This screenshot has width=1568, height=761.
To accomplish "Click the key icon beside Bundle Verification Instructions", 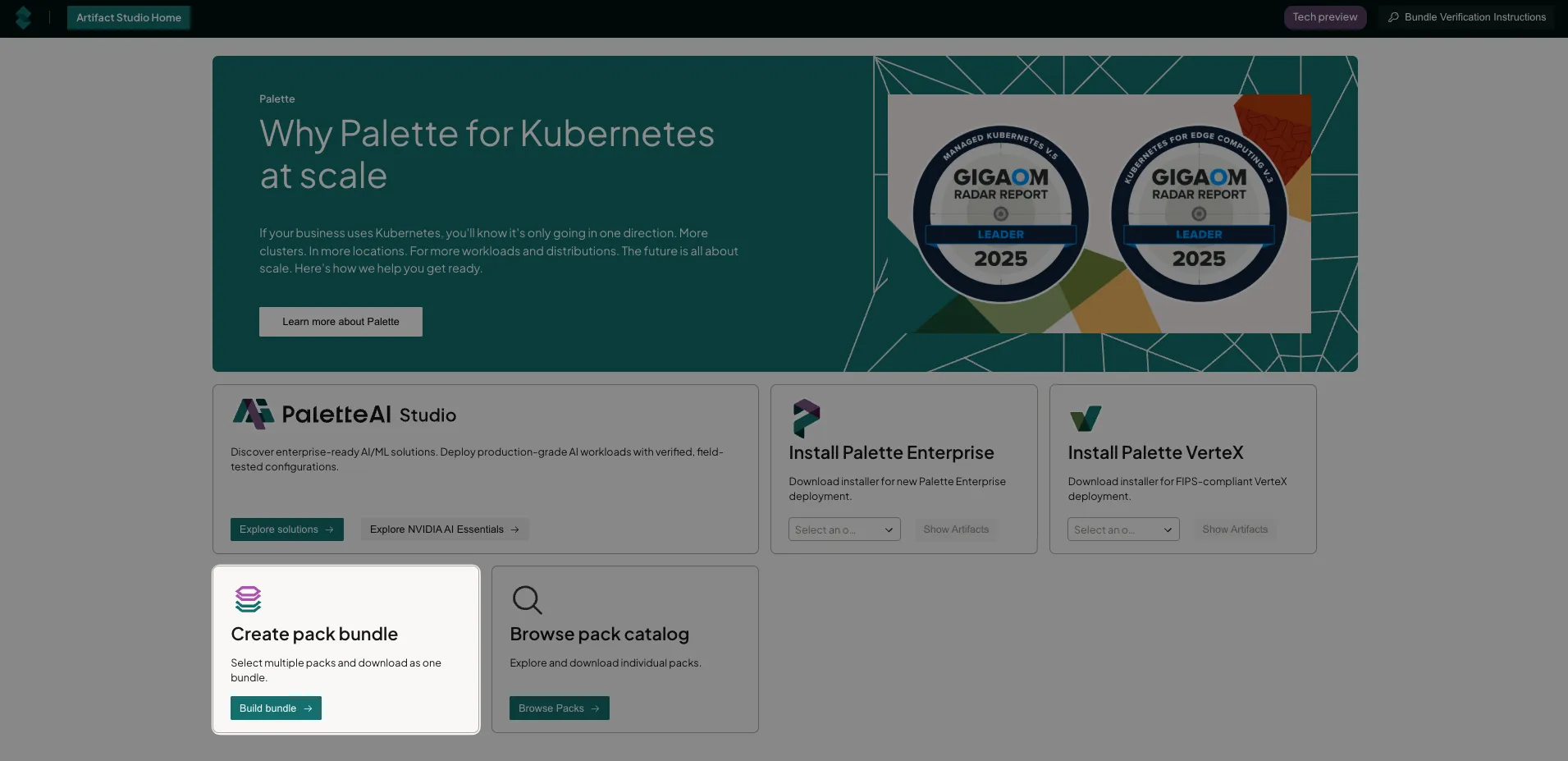I will click(1392, 16).
